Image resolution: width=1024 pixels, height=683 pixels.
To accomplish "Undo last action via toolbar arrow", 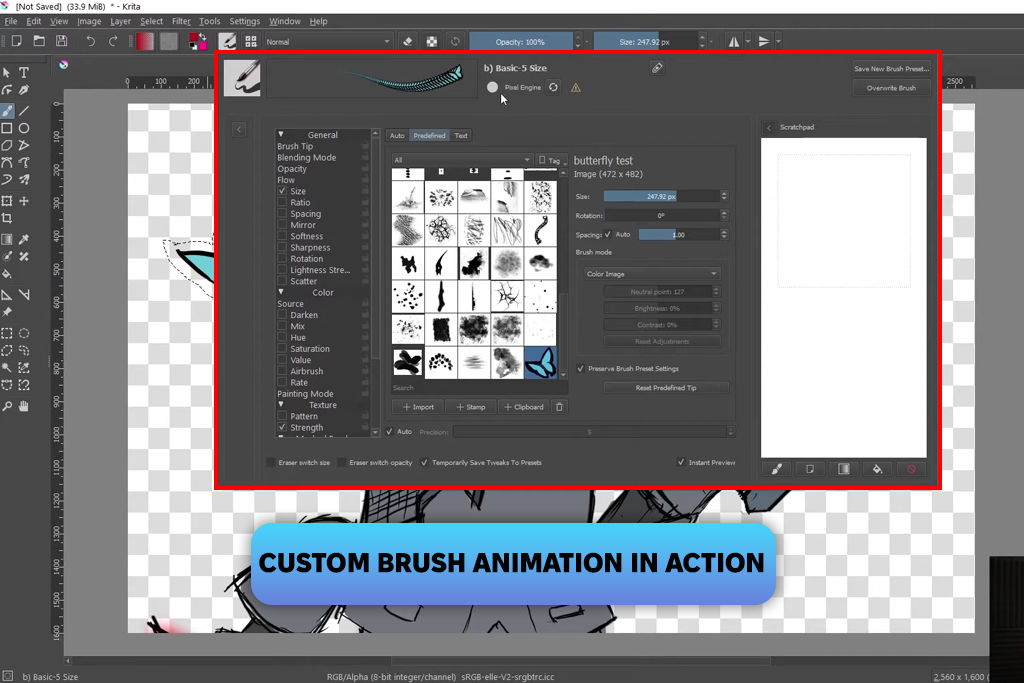I will (x=91, y=41).
